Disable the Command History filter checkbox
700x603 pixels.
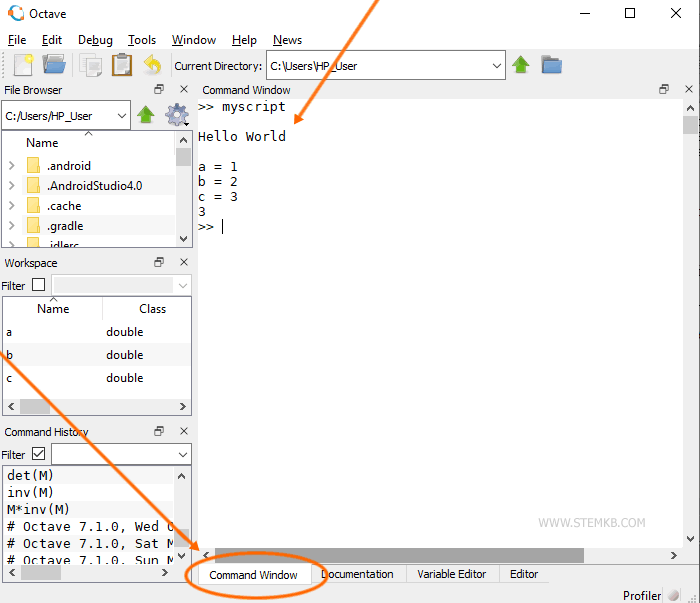pos(38,454)
